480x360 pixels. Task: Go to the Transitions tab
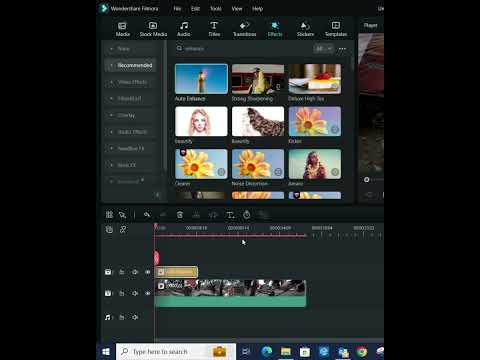(x=244, y=29)
